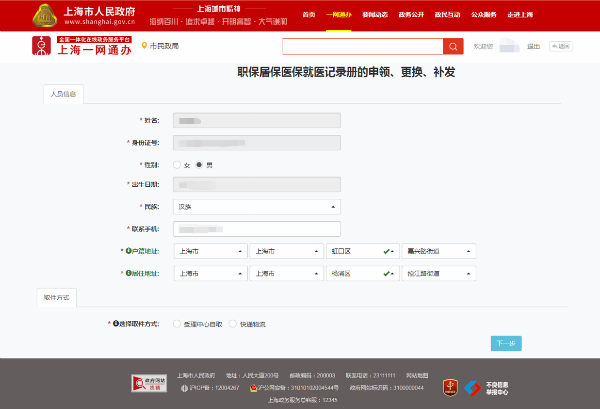Switch to the 取件方式 tab
The image size is (600, 409).
[x=57, y=297]
